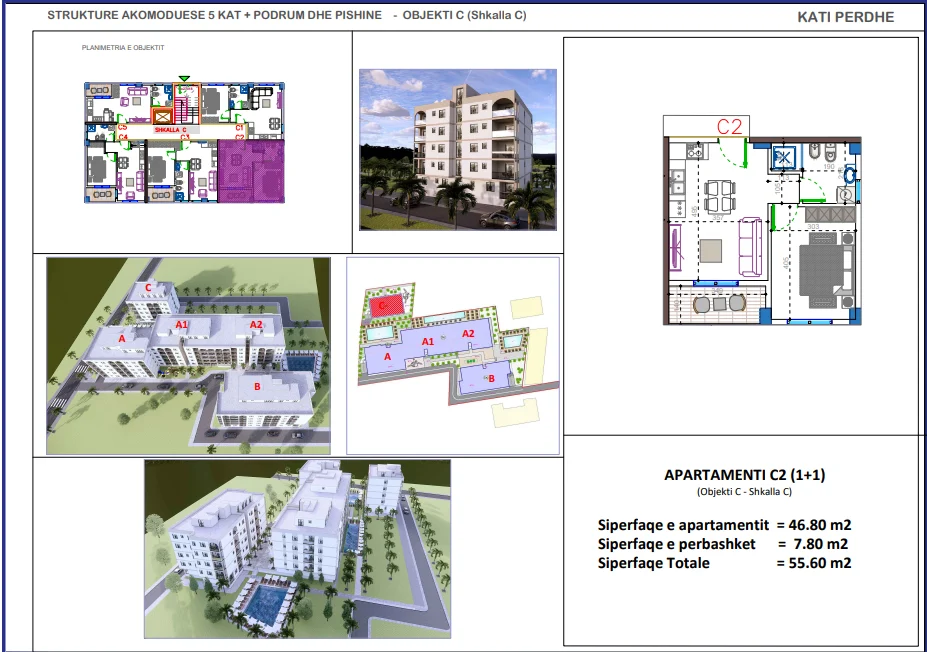Screen dimensions: 927x652
Task: Click red highlighted block C on site plan
Action: pos(384,306)
